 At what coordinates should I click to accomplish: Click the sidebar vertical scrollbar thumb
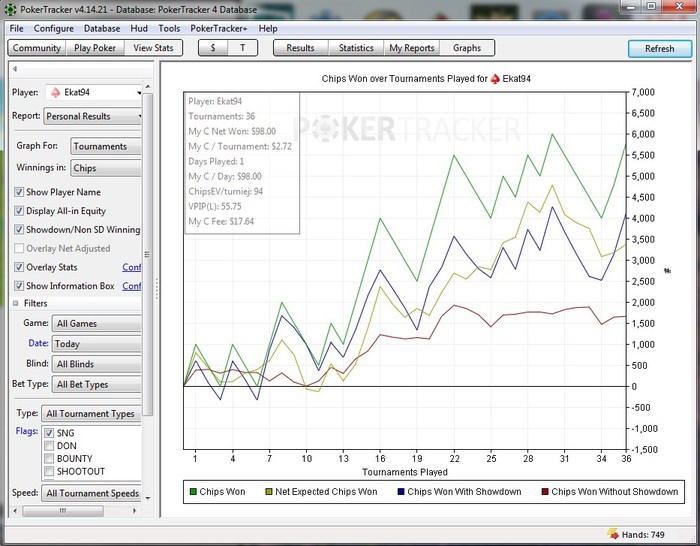point(148,254)
